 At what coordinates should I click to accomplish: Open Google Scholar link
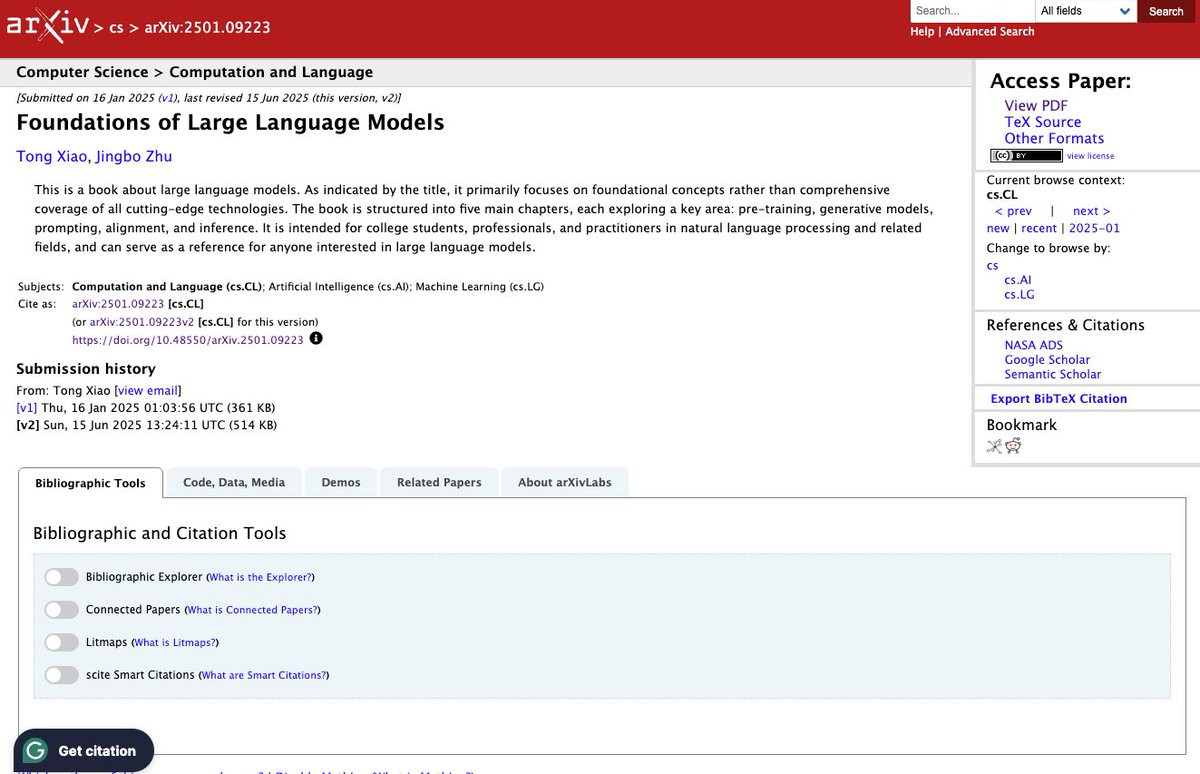[x=1047, y=360]
